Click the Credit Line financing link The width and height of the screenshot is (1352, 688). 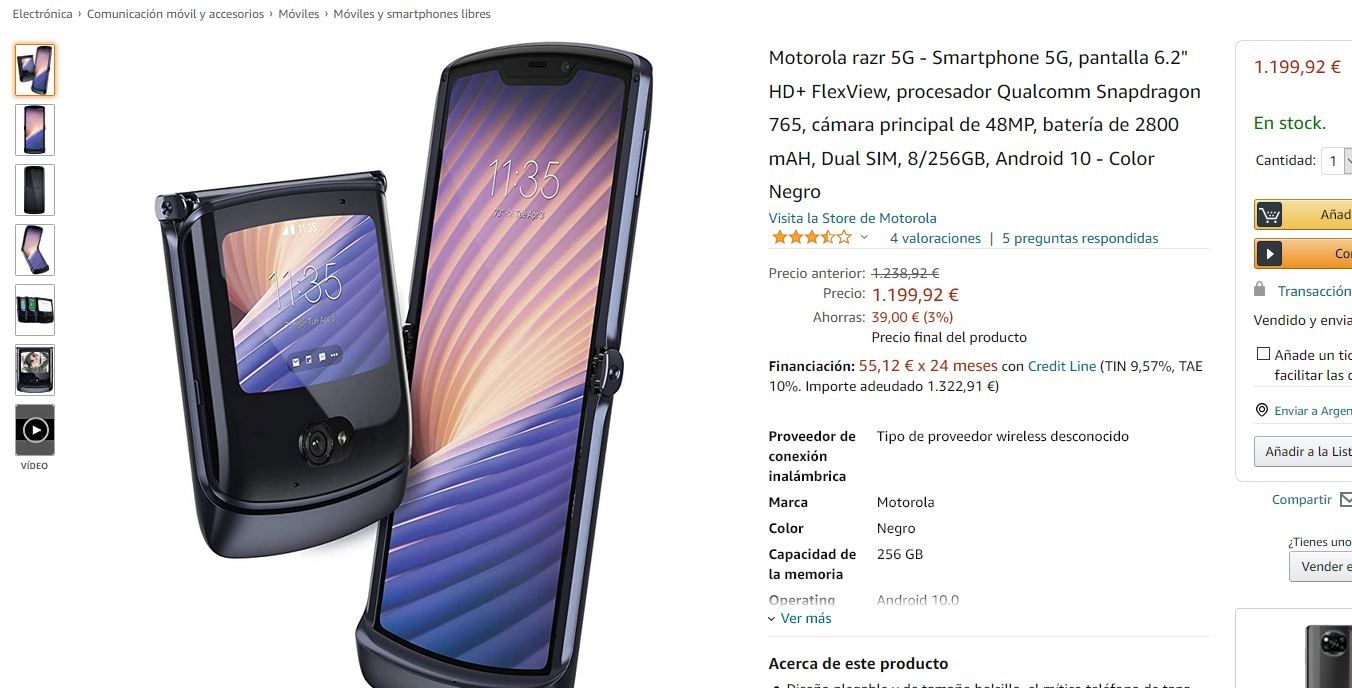tap(1062, 366)
